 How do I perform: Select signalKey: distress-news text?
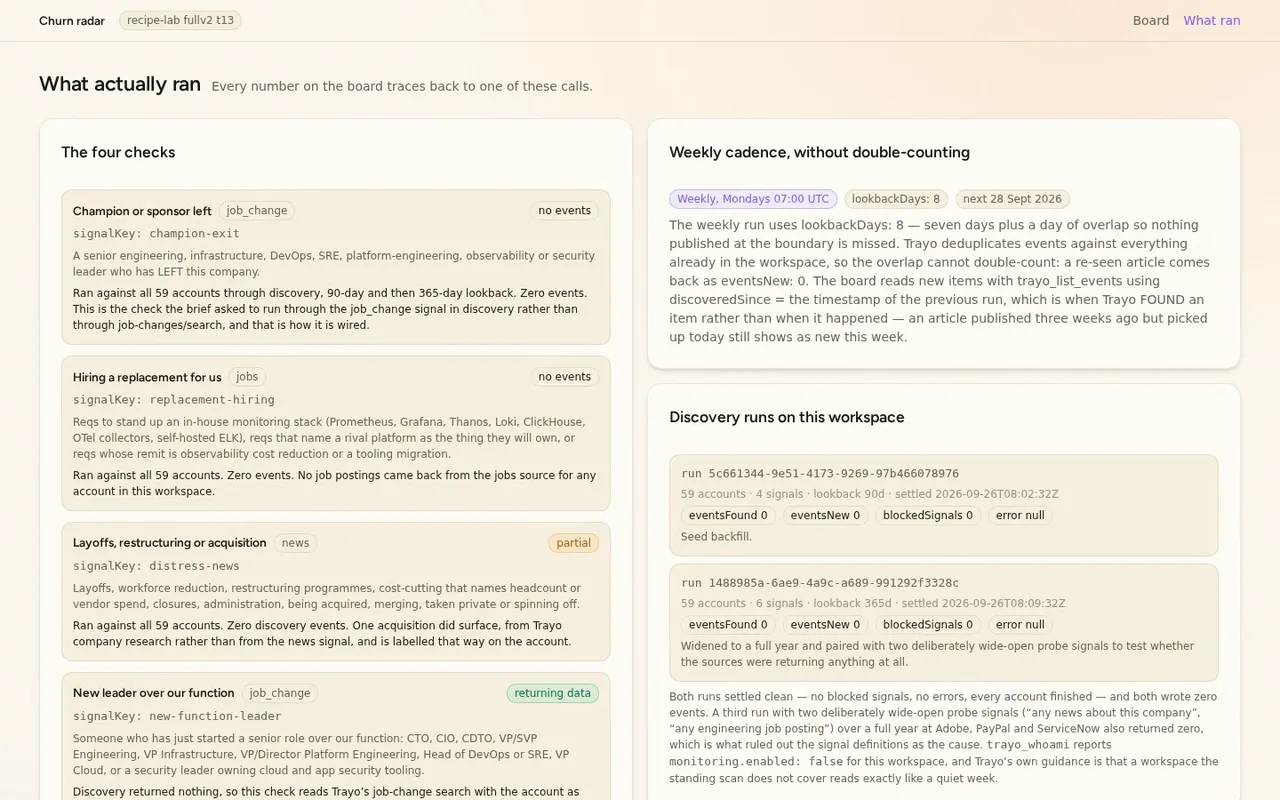pyautogui.click(x=156, y=565)
